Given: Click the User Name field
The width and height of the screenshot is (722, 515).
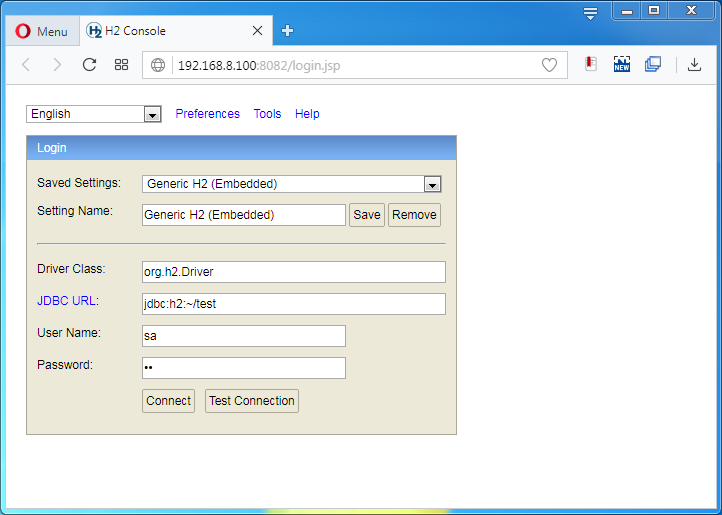Looking at the screenshot, I should 244,336.
